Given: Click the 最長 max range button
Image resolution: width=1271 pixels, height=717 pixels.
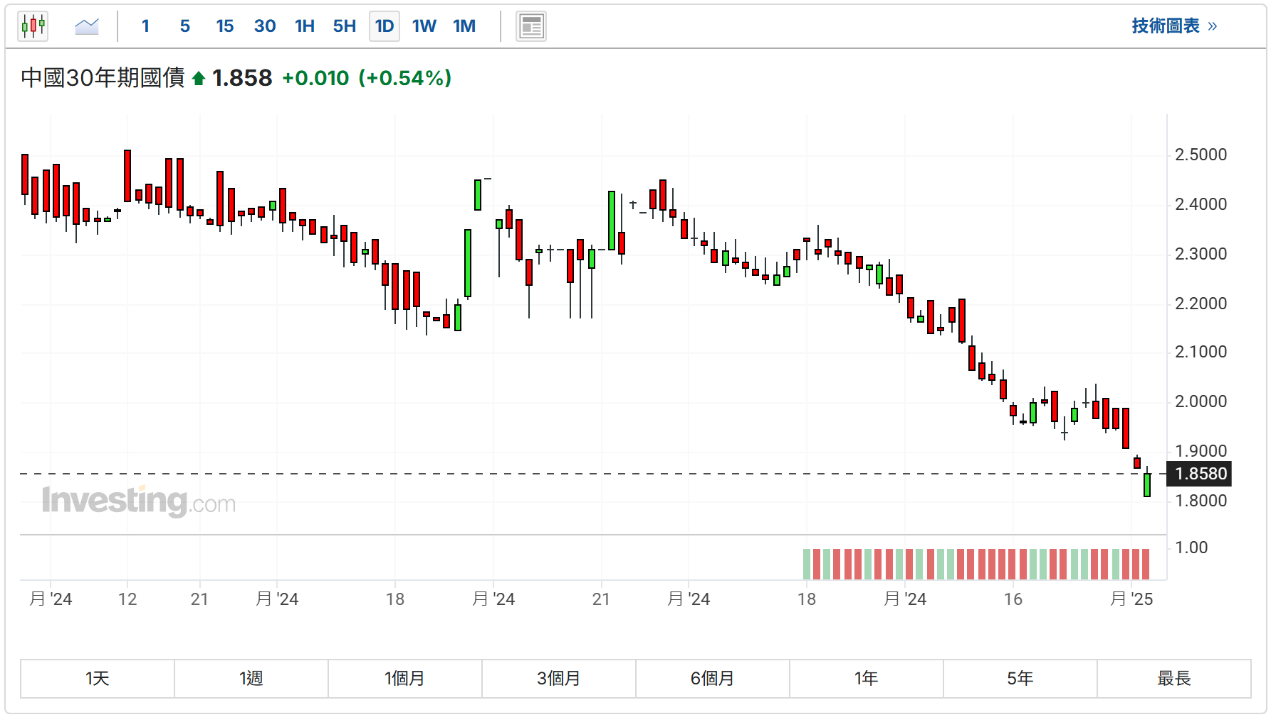Looking at the screenshot, I should (x=1174, y=678).
